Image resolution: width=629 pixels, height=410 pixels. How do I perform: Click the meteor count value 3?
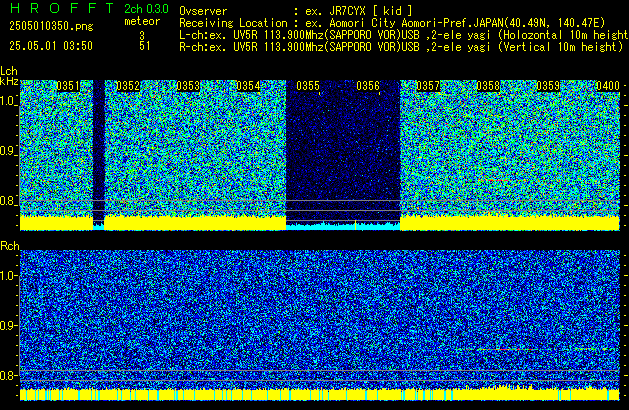[142, 36]
